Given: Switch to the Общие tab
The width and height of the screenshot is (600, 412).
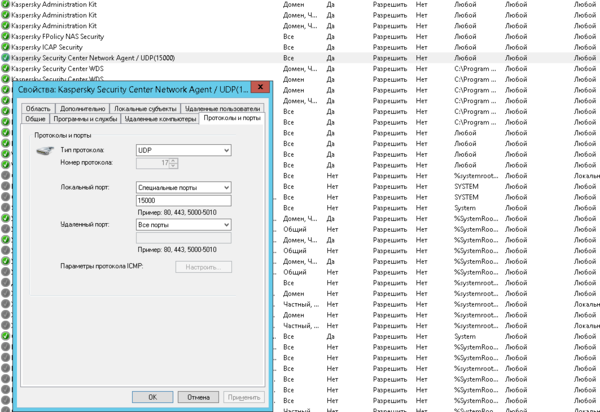Looking at the screenshot, I should (35, 119).
